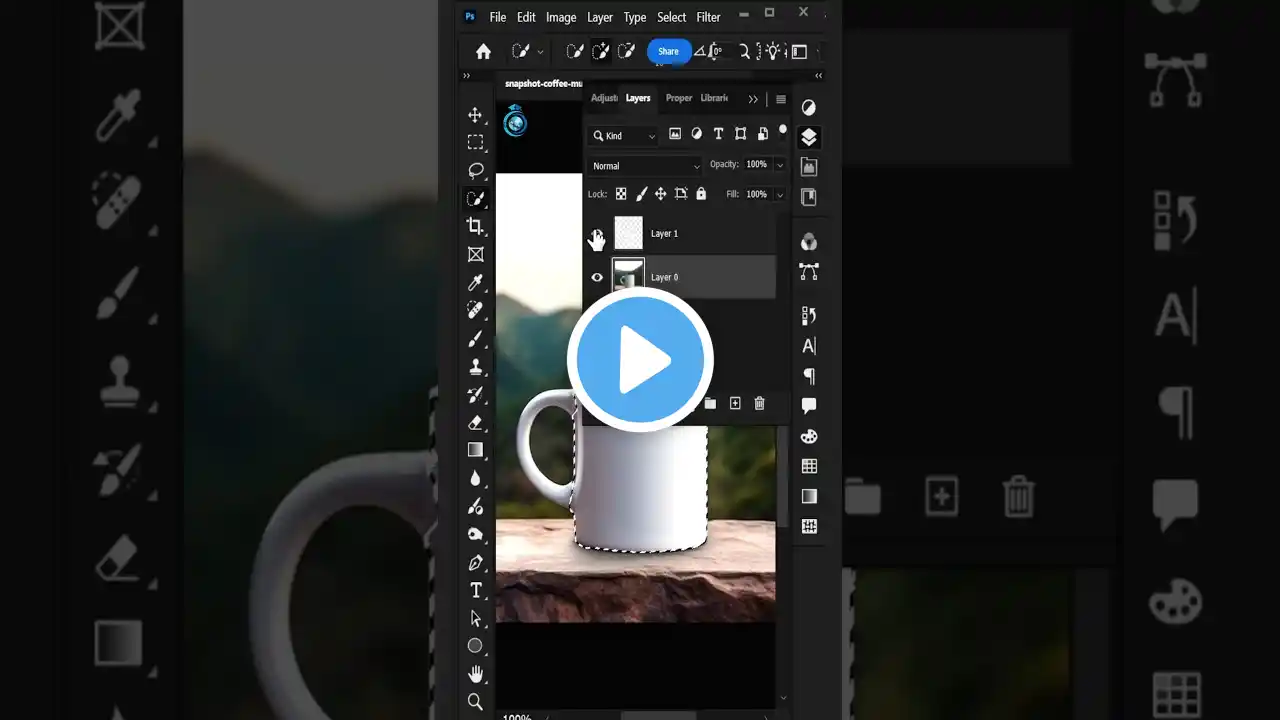This screenshot has width=1280, height=720.
Task: Show hidden panel tabs with double chevron
Action: point(753,99)
